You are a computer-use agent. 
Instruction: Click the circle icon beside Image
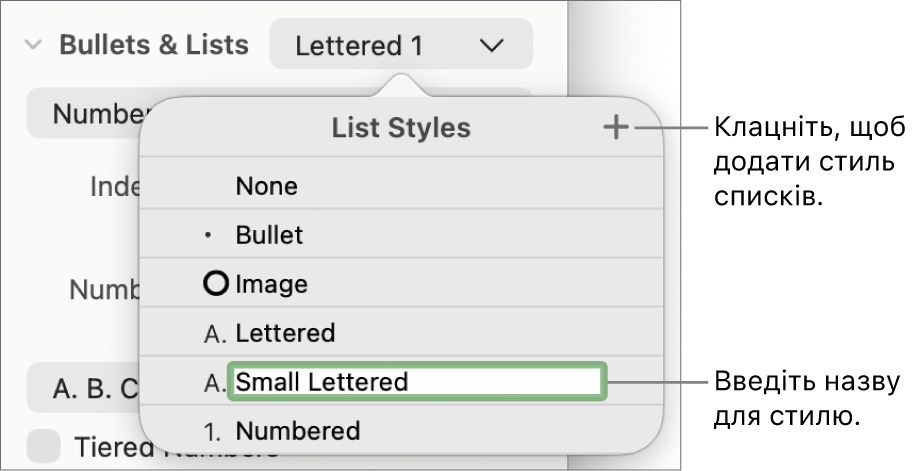pos(215,284)
